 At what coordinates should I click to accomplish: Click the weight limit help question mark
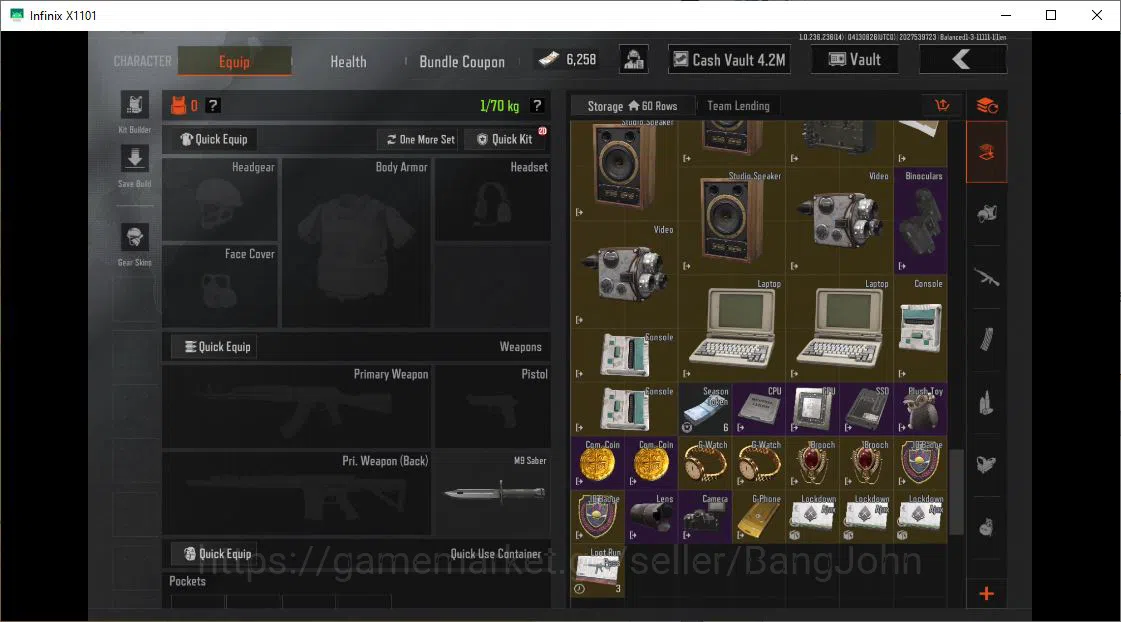coord(537,106)
